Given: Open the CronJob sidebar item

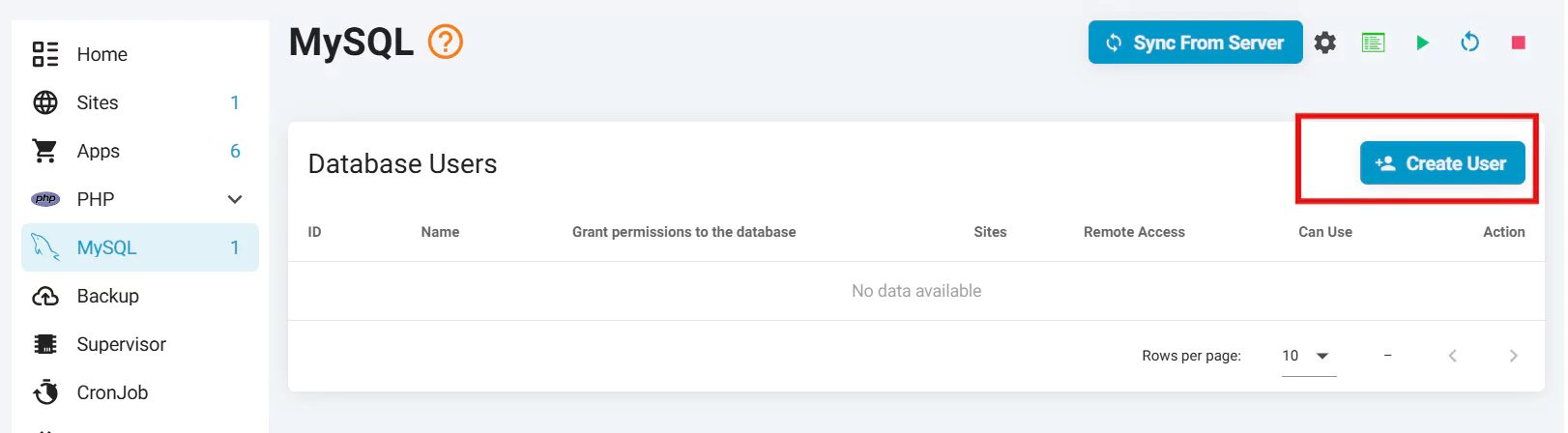Looking at the screenshot, I should (x=112, y=392).
